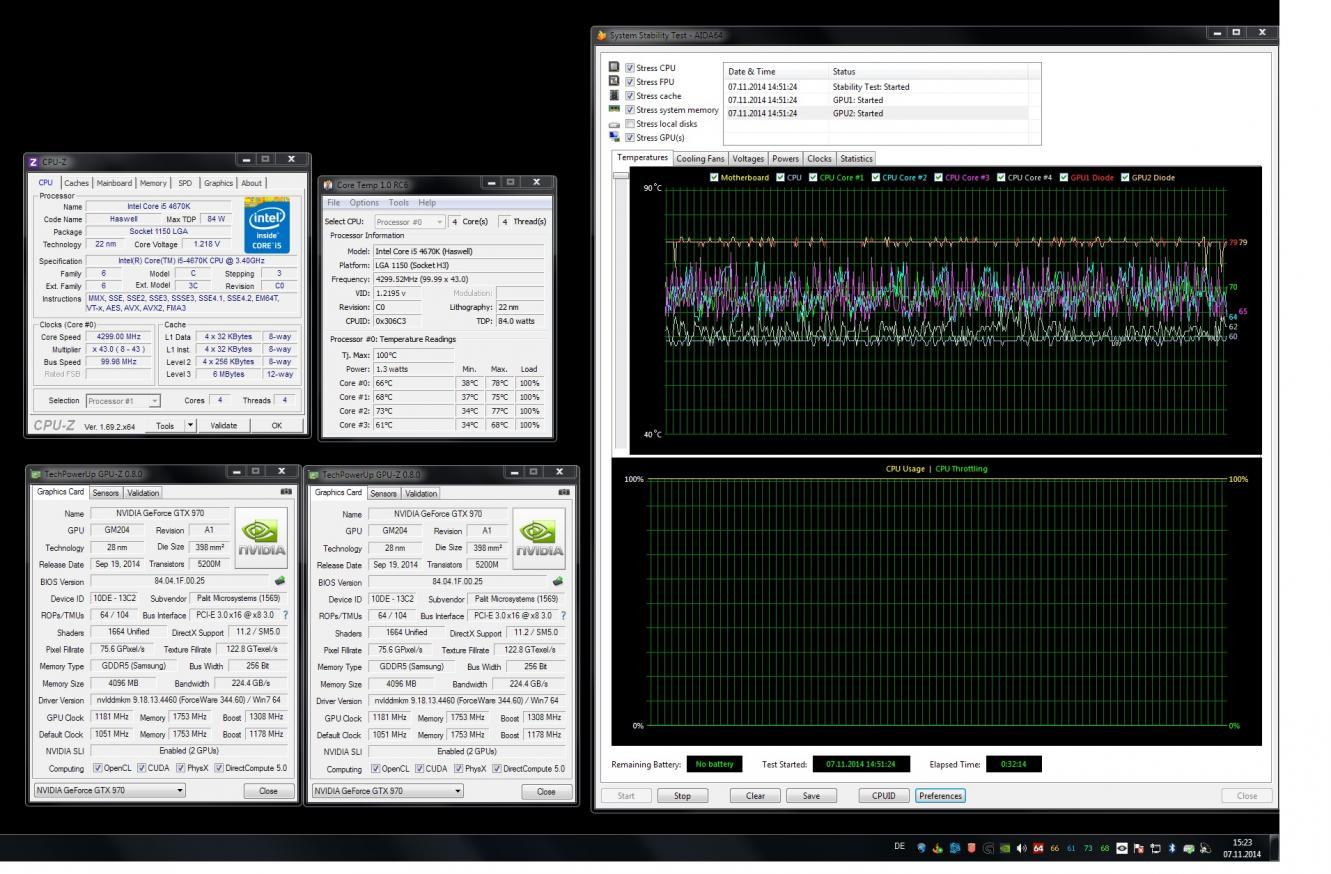Image resolution: width=1331 pixels, height=874 pixels.
Task: Click the red 64 AIDA64 tray icon
Action: tap(1038, 848)
